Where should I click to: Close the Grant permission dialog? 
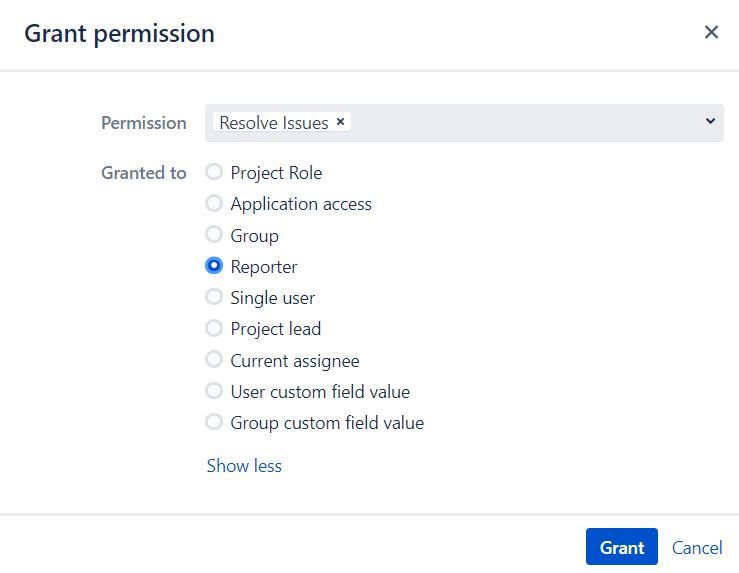[711, 33]
